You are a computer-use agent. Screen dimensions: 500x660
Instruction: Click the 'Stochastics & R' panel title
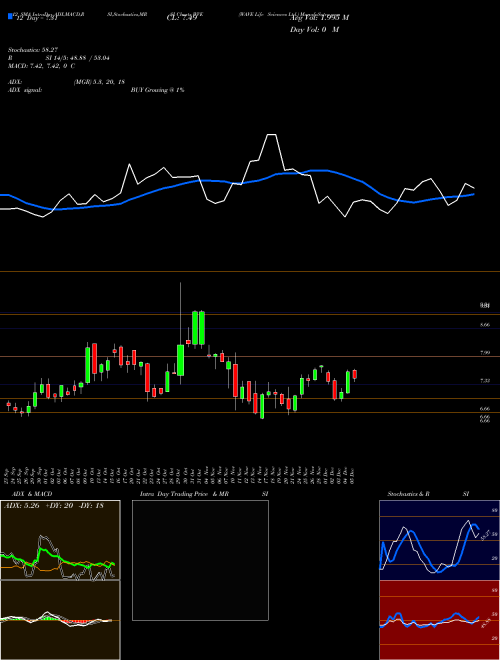click(408, 494)
